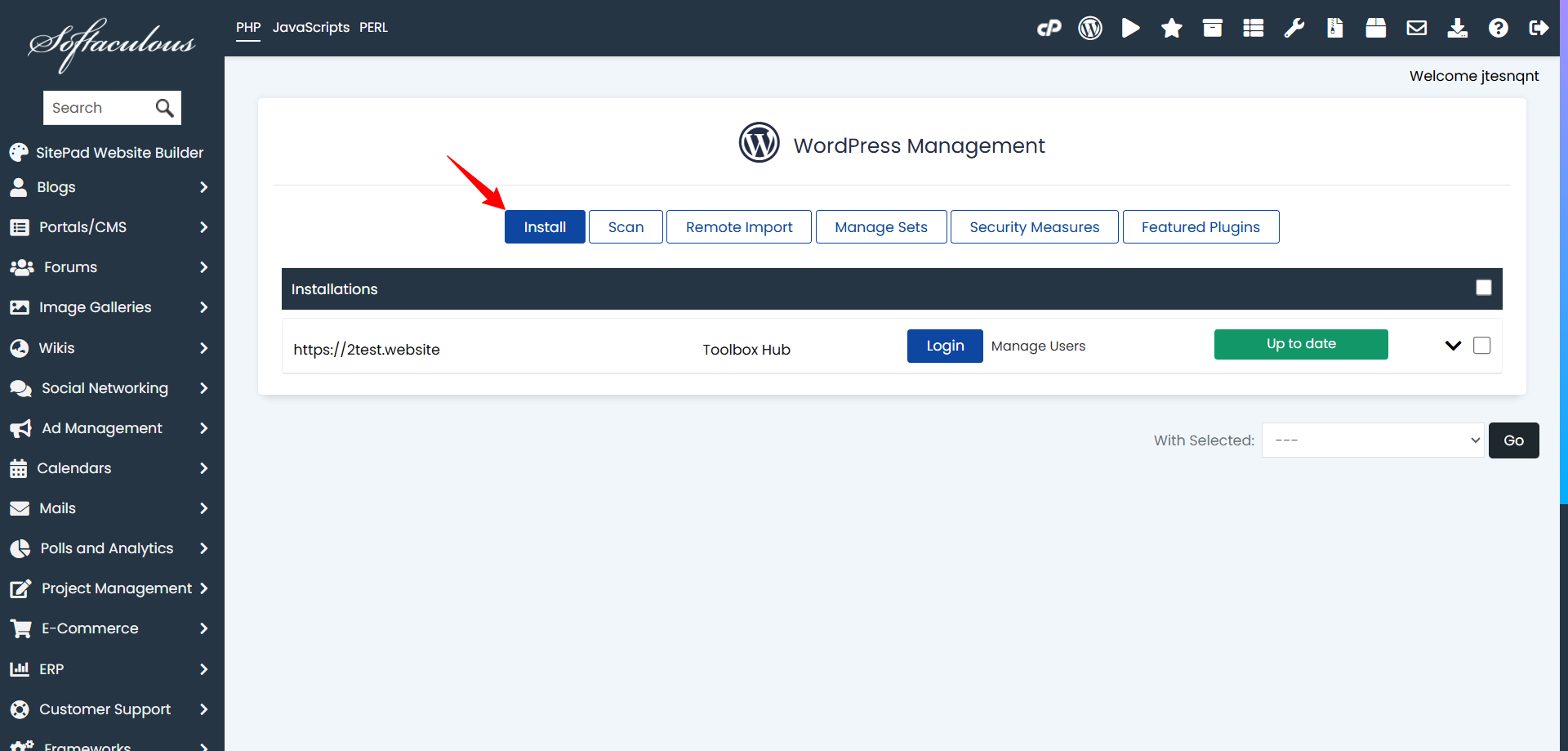
Task: Click the Toolbox Hub site title
Action: 746,350
